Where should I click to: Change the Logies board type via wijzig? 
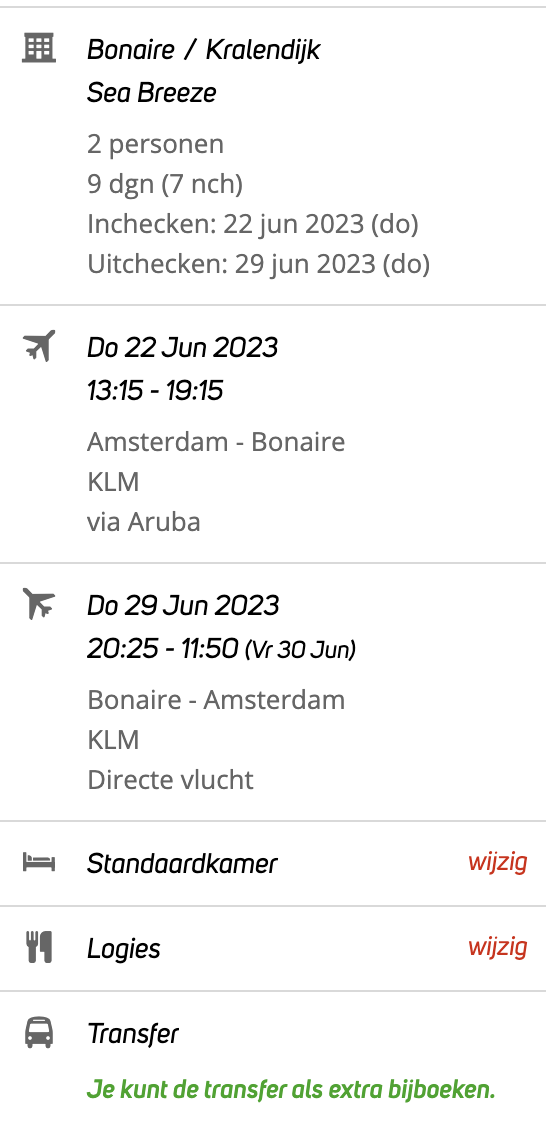(x=497, y=947)
